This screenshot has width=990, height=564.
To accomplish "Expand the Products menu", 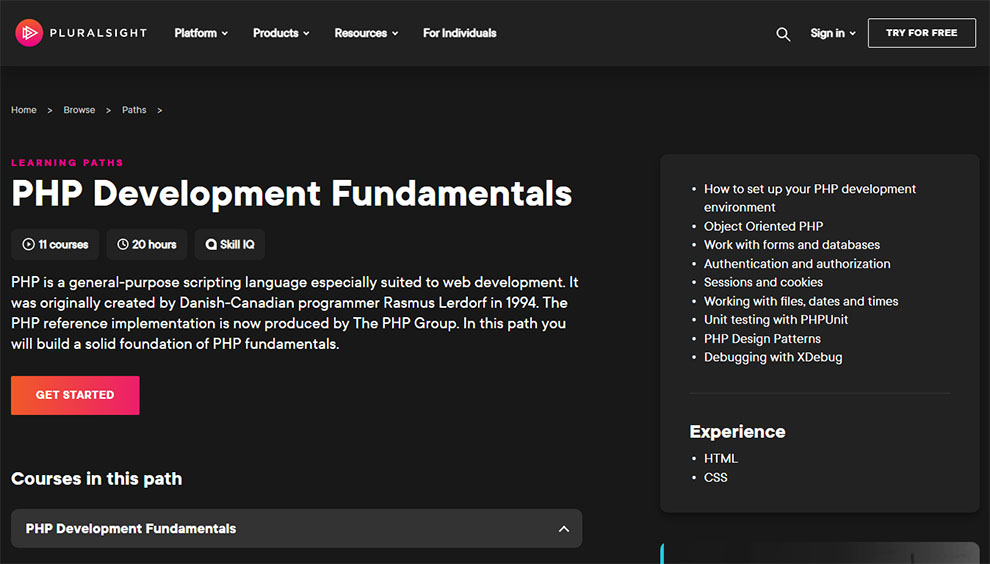I will (281, 33).
